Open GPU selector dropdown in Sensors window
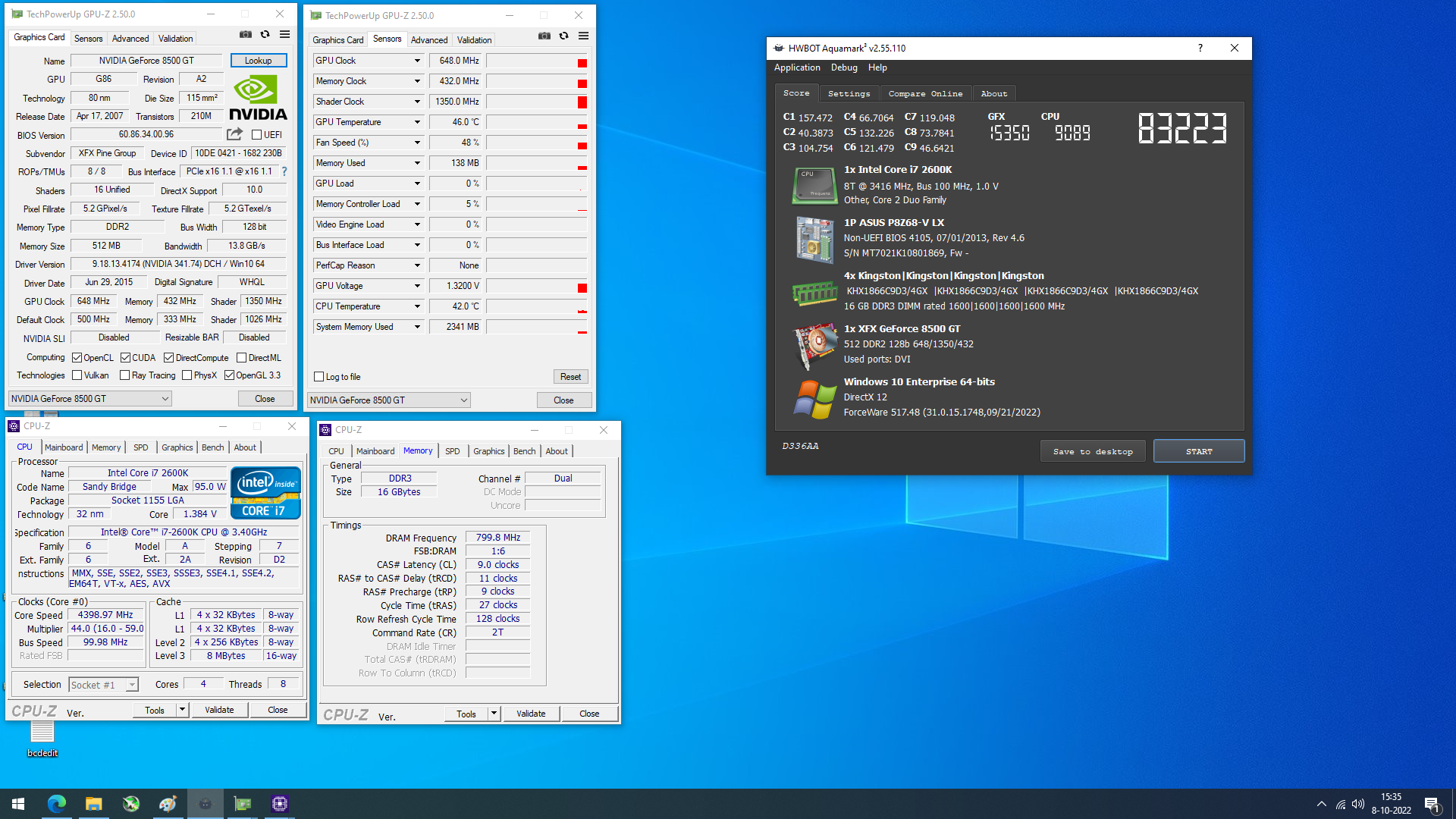Screen dimensions: 1456x819 pyautogui.click(x=388, y=400)
